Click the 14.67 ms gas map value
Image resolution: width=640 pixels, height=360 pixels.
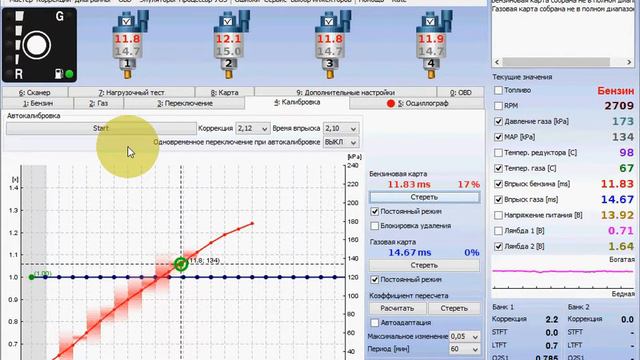click(409, 253)
